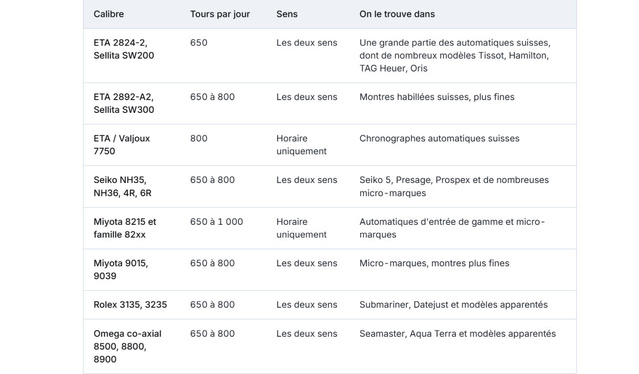The height and width of the screenshot is (374, 639).
Task: Click the Seiko NH35, NH36 calibre cell
Action: (x=122, y=186)
